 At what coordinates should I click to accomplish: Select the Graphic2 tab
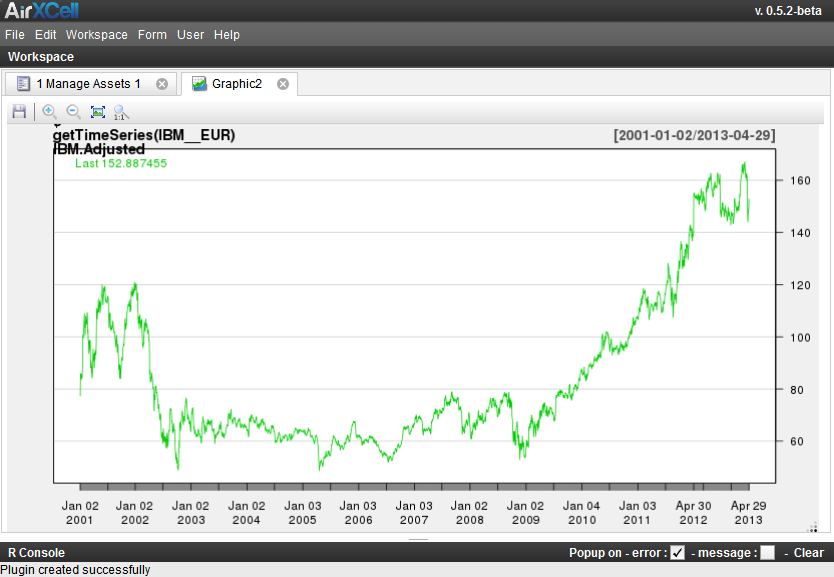pyautogui.click(x=237, y=84)
